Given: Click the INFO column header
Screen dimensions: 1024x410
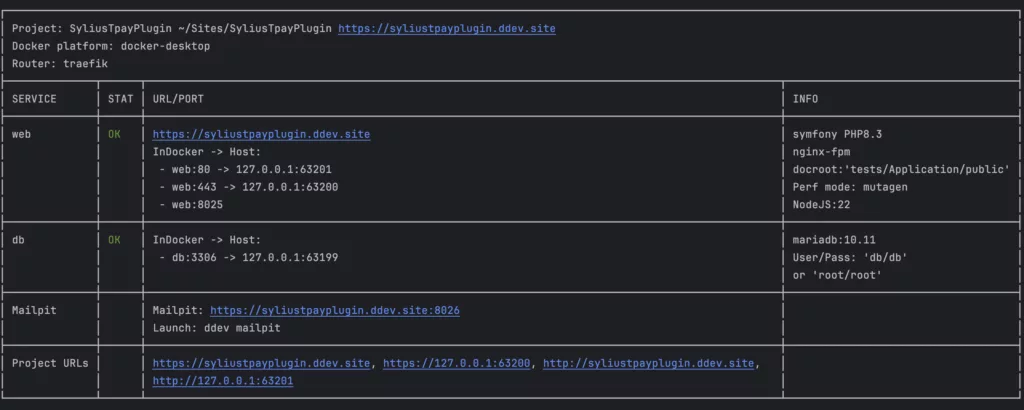Looking at the screenshot, I should pos(805,99).
